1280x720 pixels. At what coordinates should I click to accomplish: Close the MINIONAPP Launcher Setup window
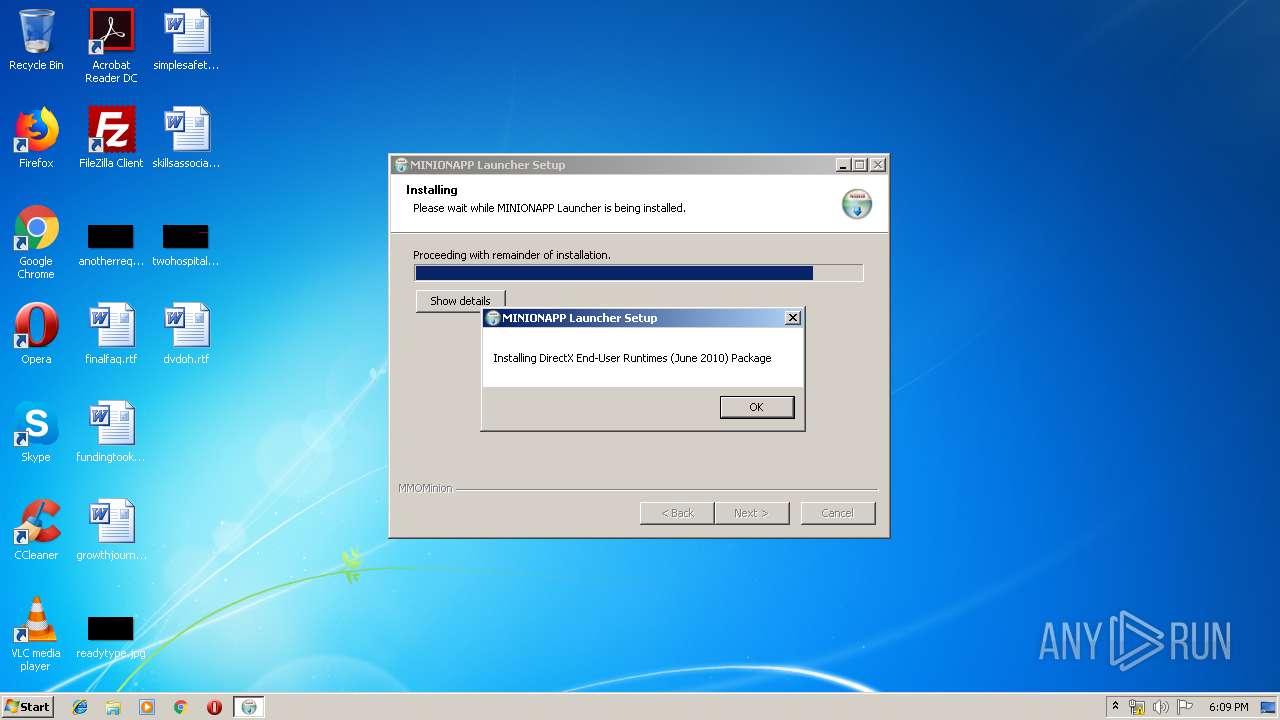click(x=878, y=165)
